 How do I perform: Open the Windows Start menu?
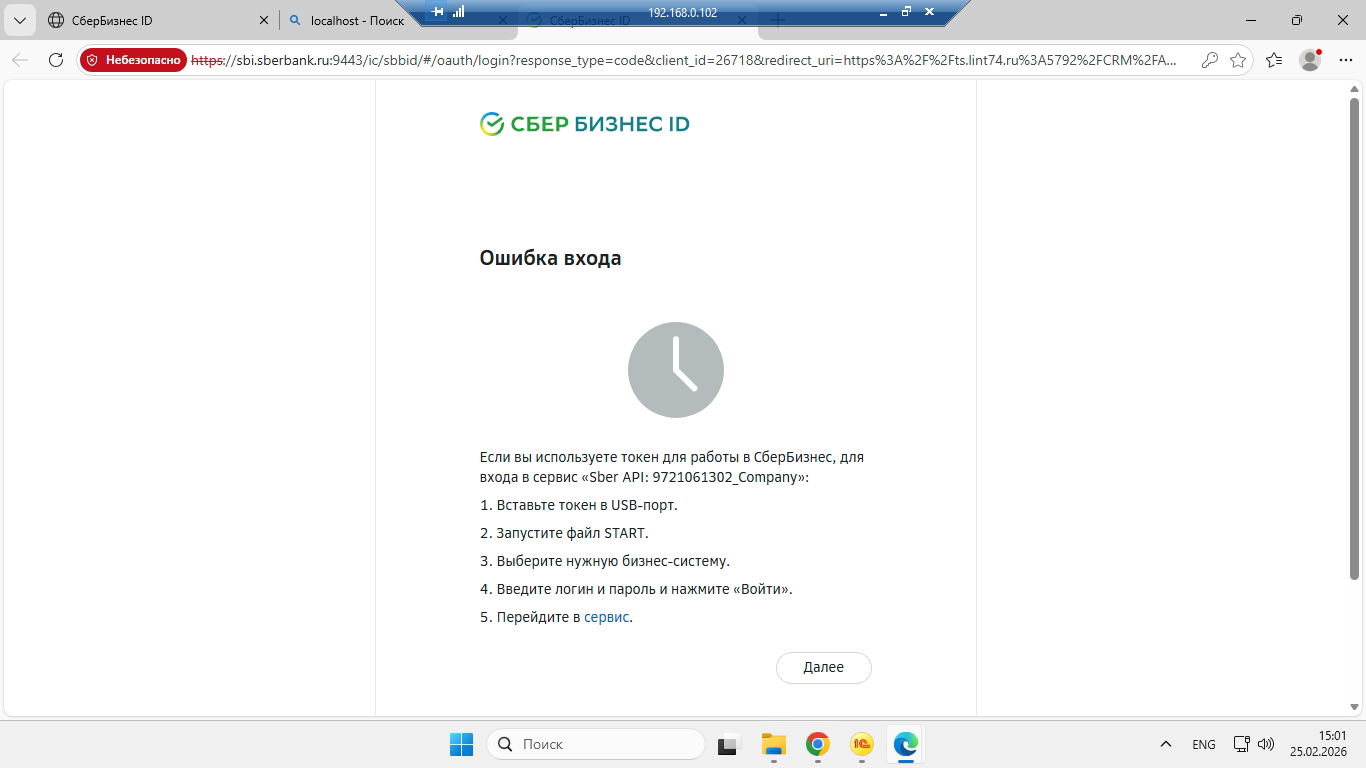tap(461, 744)
